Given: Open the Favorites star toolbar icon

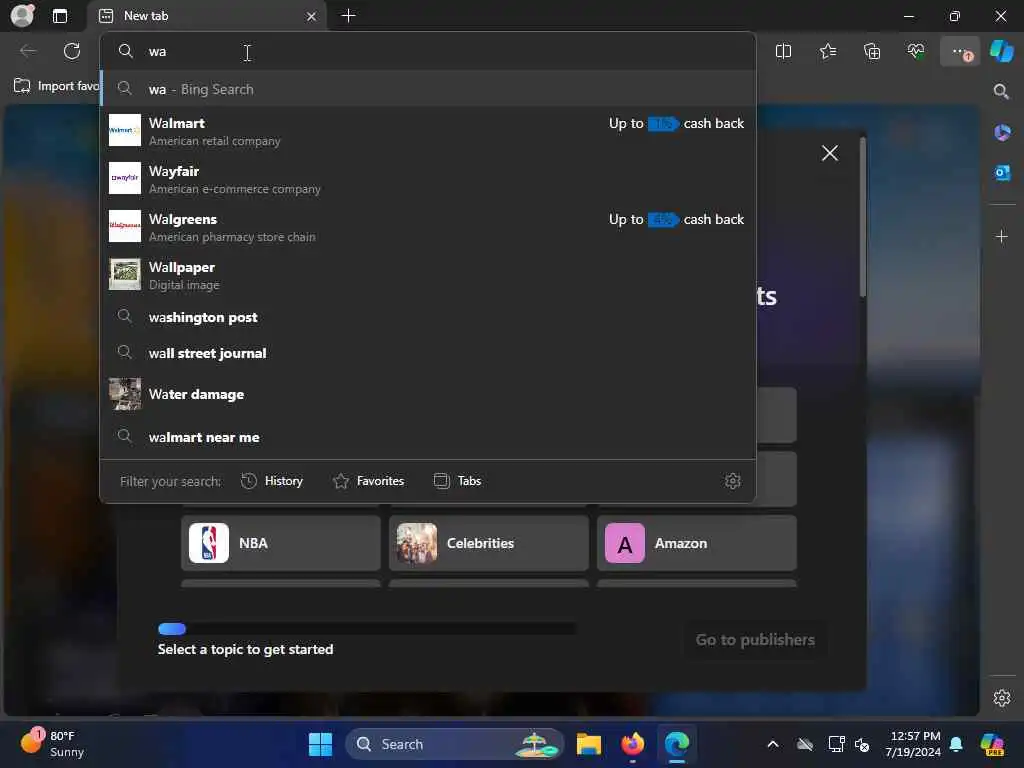Looking at the screenshot, I should coord(827,51).
